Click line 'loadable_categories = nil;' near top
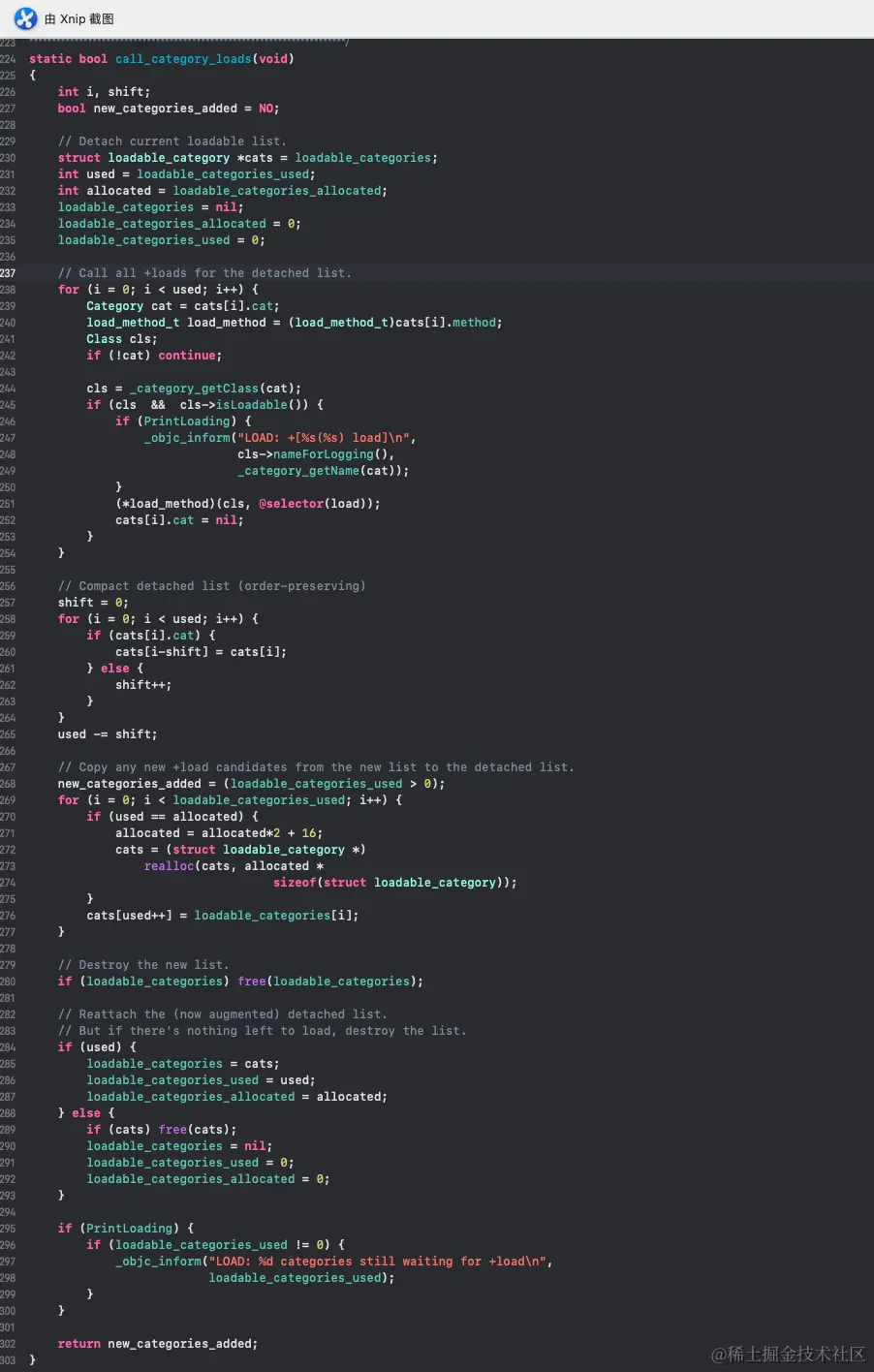 coord(151,207)
